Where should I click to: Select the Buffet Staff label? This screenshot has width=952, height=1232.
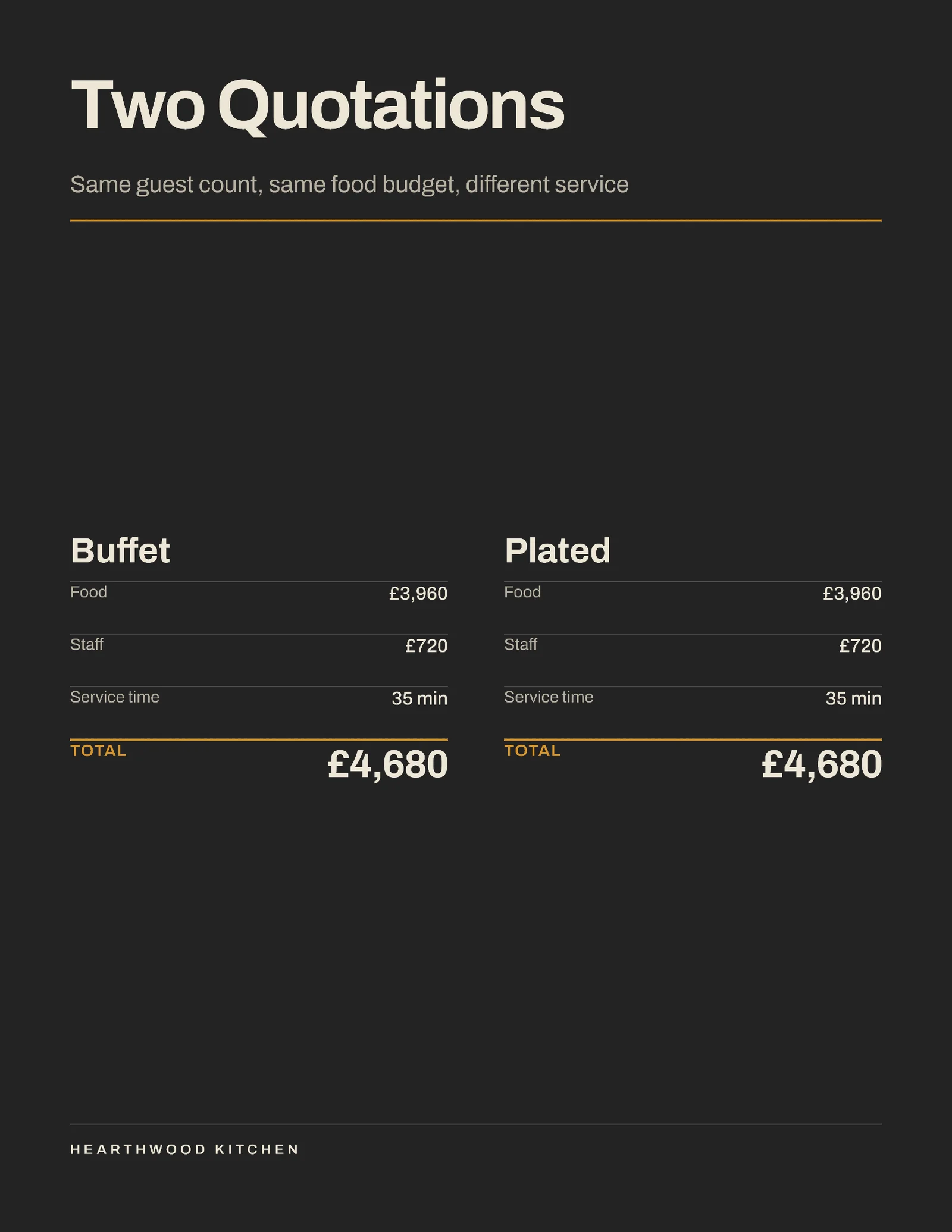[87, 644]
